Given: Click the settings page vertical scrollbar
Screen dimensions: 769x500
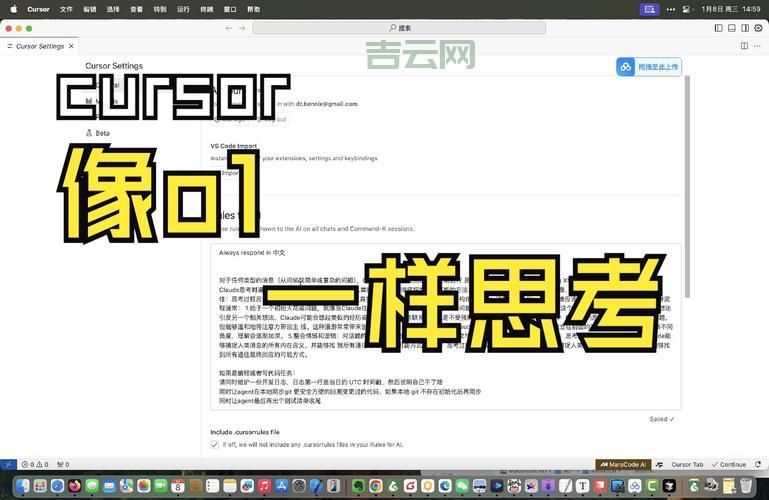Looking at the screenshot, I should tap(687, 186).
